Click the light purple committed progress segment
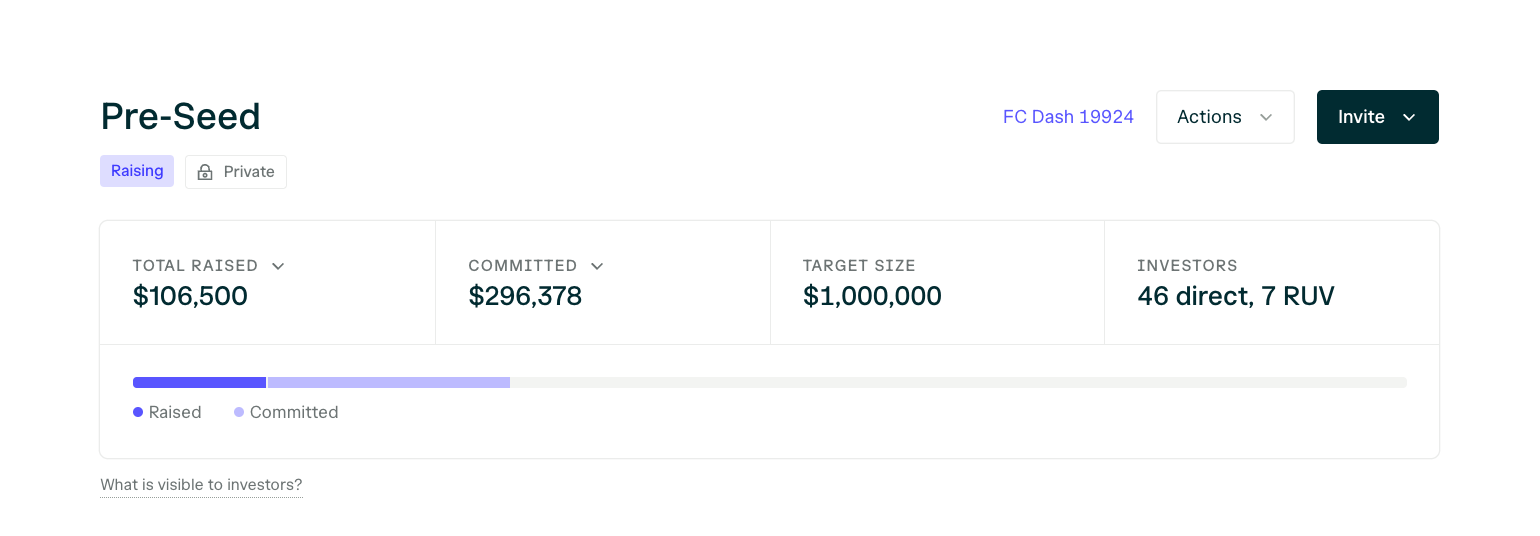Image resolution: width=1540 pixels, height=536 pixels. 389,382
